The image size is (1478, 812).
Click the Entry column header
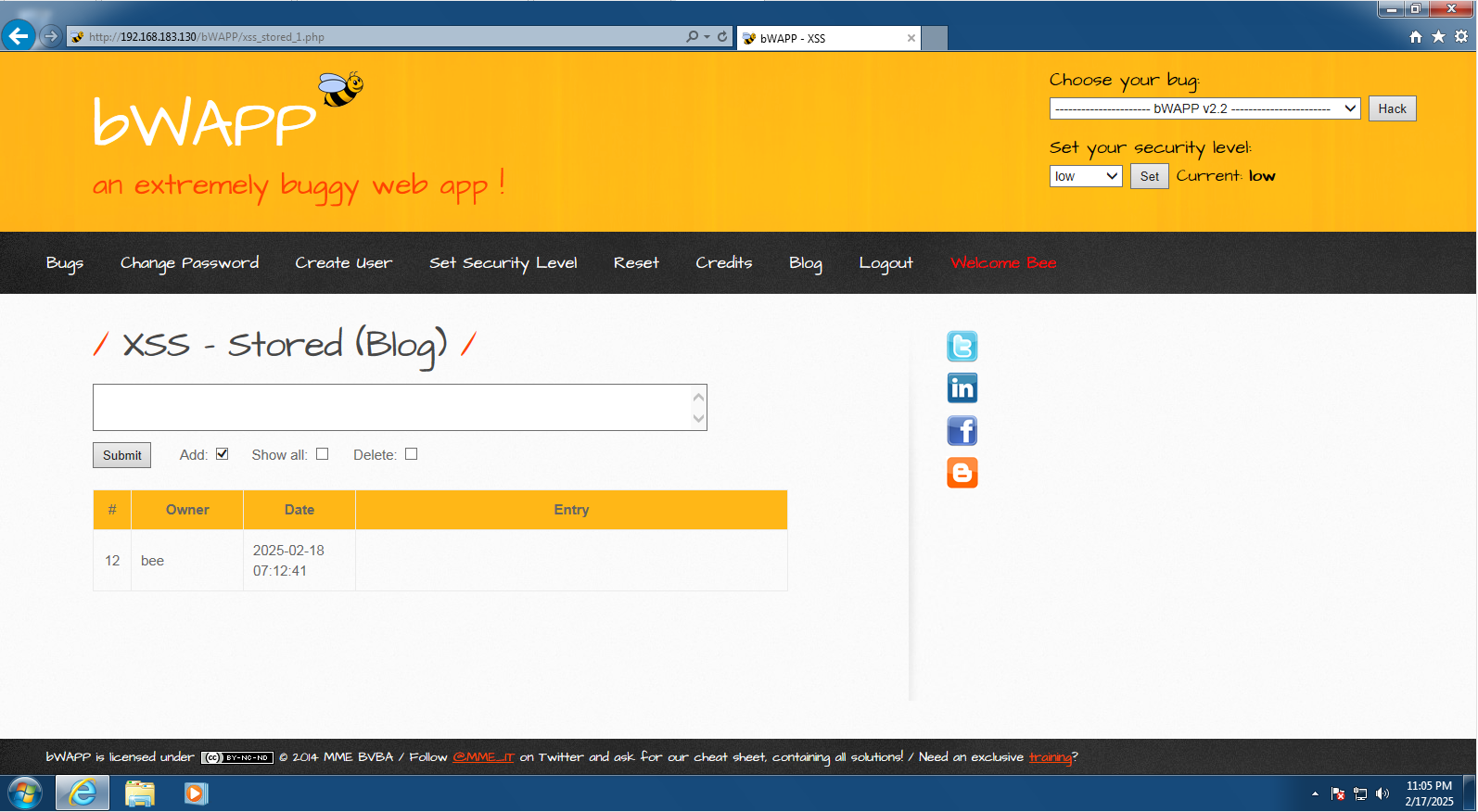click(x=571, y=510)
